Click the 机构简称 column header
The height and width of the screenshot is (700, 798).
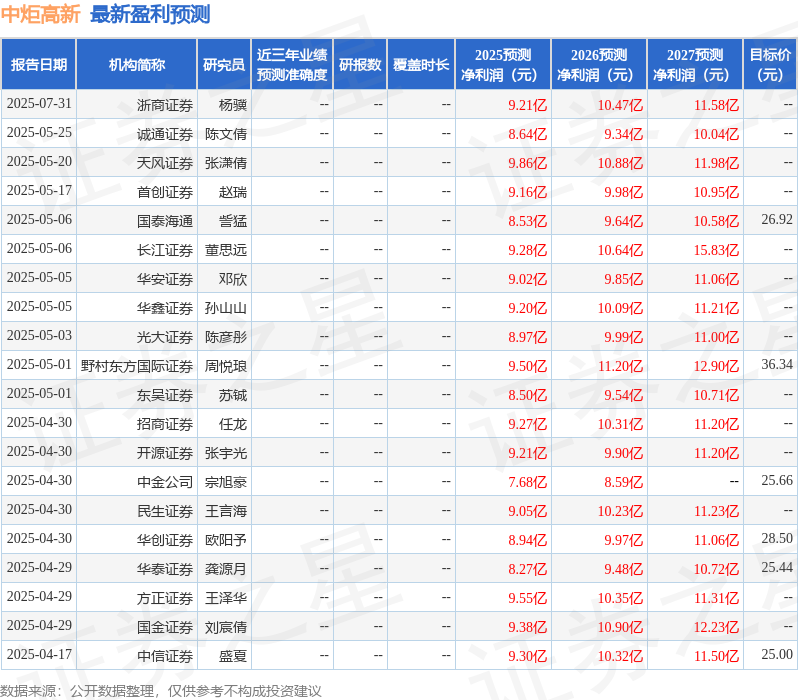click(x=136, y=64)
